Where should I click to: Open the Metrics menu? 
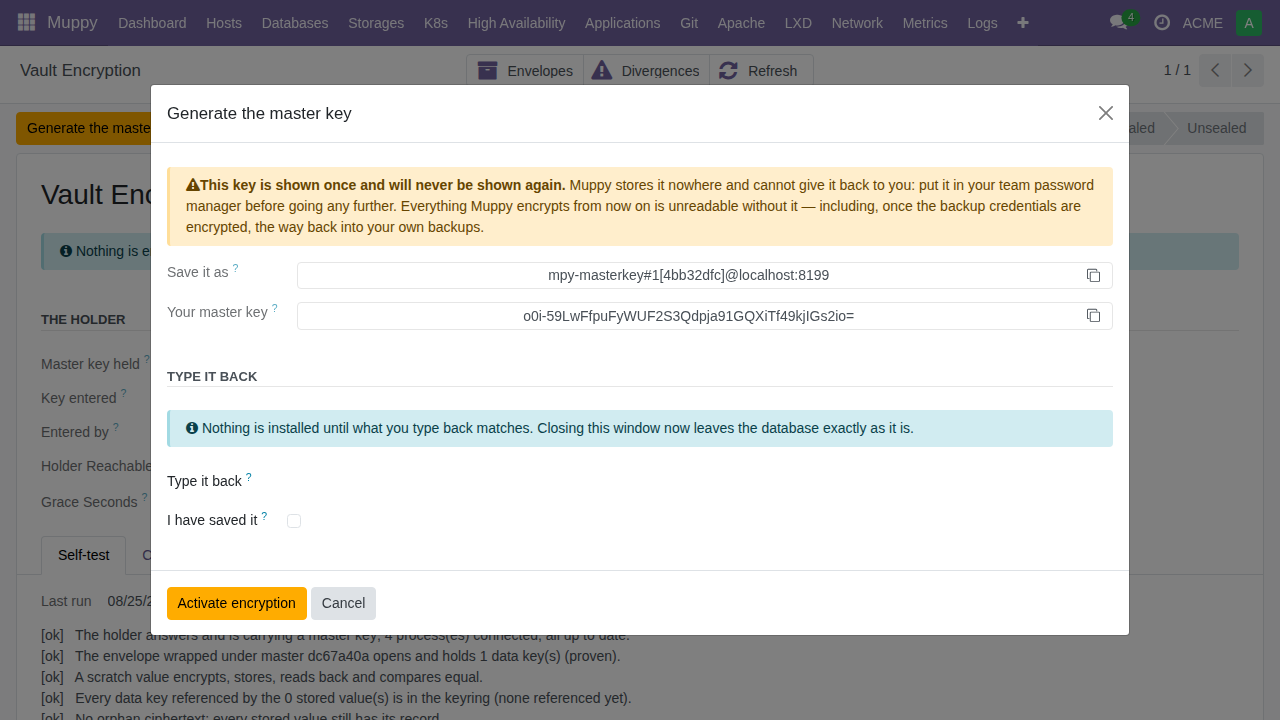click(x=925, y=23)
